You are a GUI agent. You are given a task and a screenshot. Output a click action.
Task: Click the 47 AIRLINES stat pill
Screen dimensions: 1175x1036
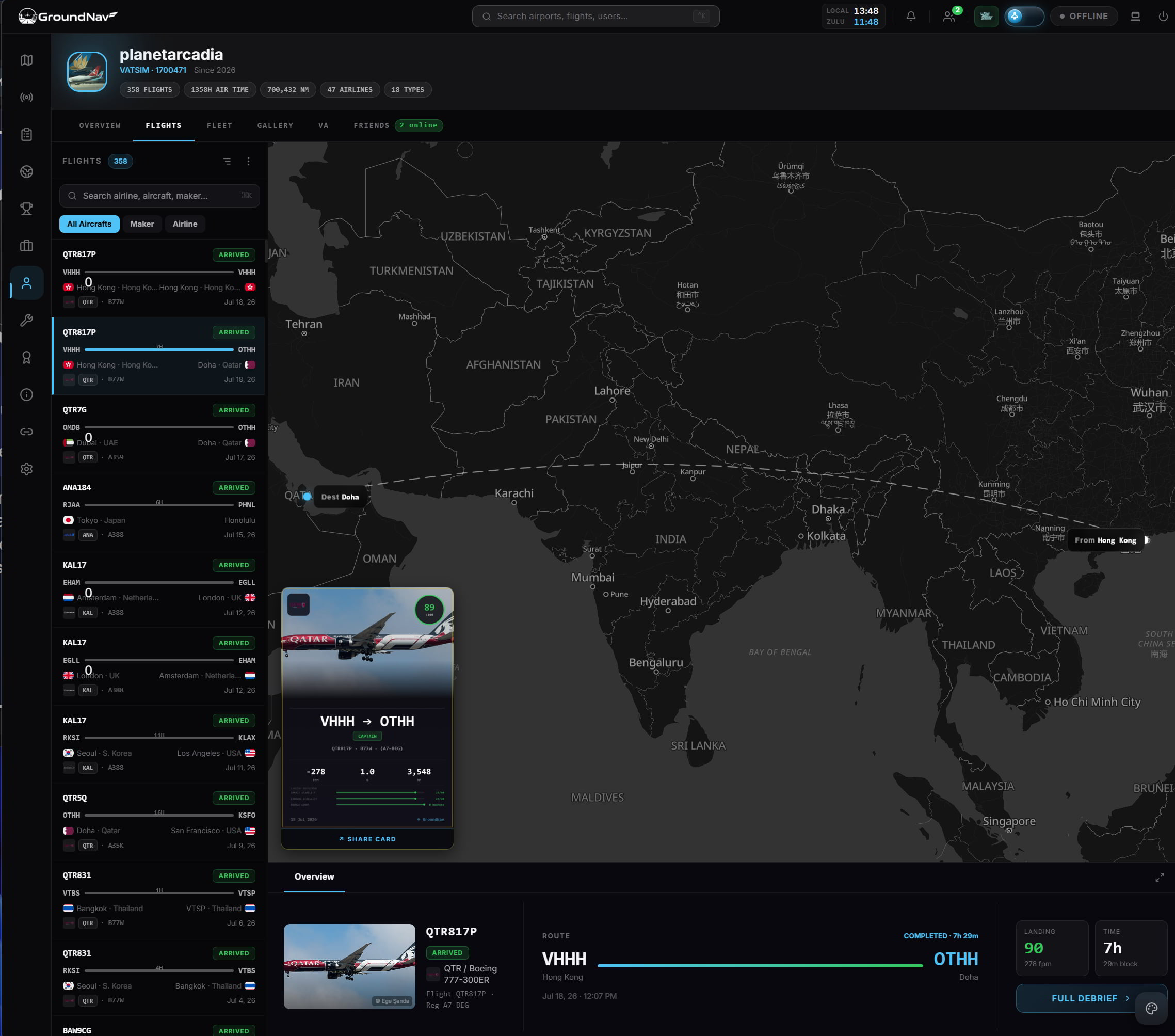click(x=350, y=90)
